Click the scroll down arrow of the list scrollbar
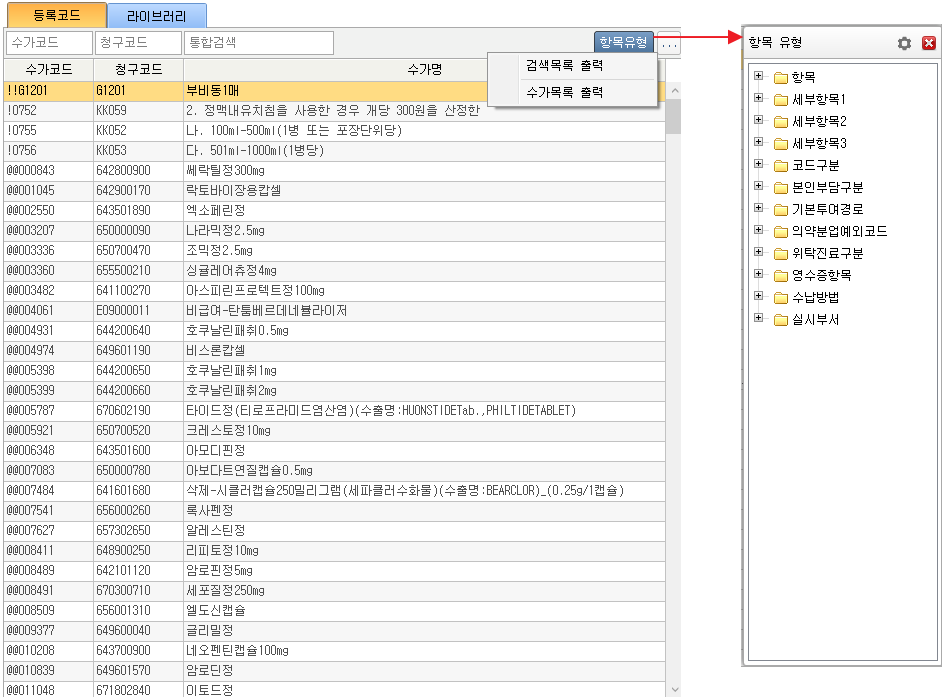Screen dimensions: 945x697 [x=673, y=689]
